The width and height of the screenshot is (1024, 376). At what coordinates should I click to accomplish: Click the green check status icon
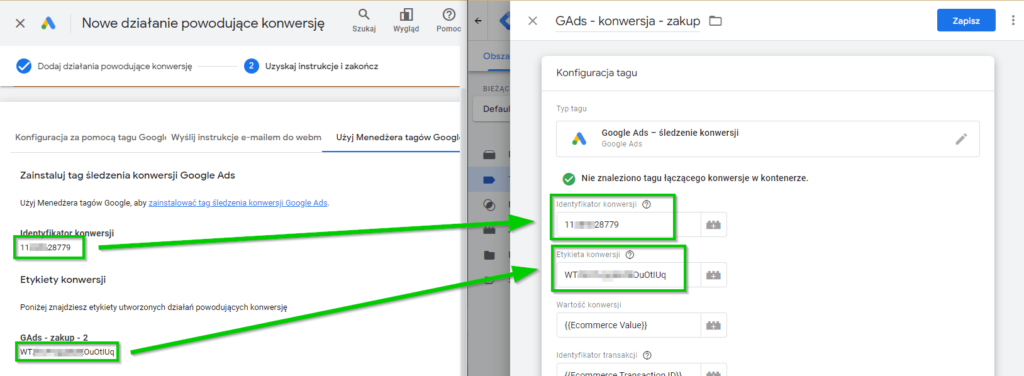click(569, 178)
